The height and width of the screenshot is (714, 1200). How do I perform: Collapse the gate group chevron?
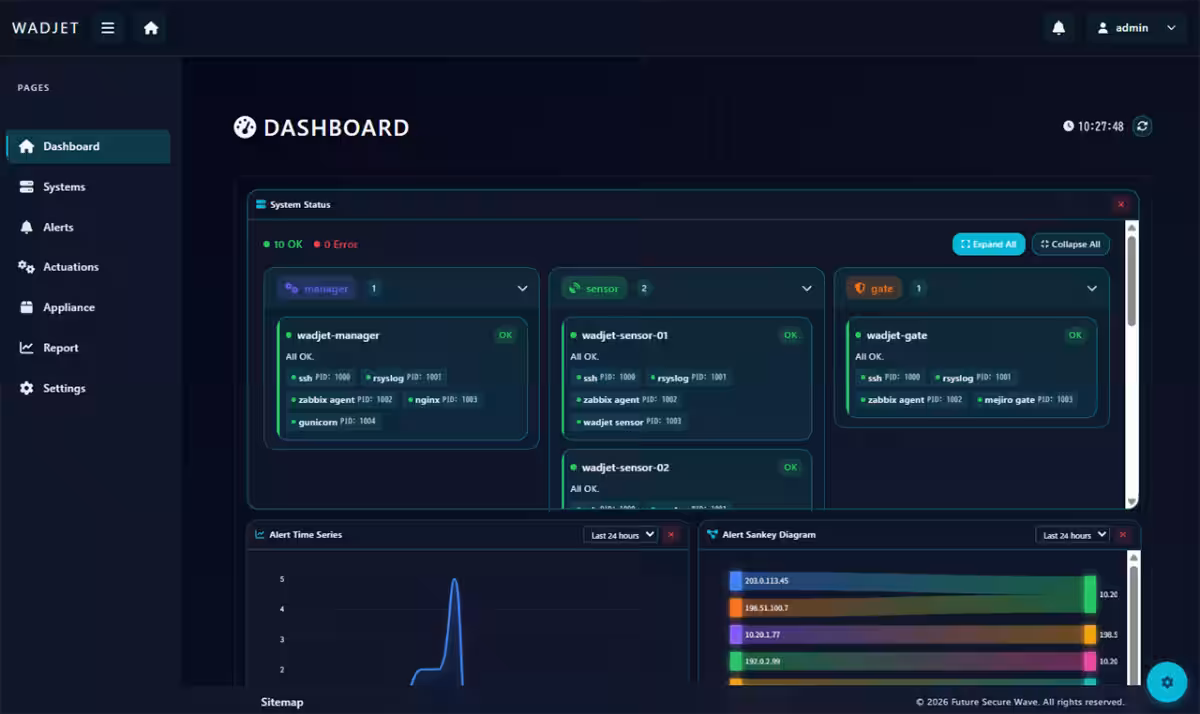coord(1092,288)
